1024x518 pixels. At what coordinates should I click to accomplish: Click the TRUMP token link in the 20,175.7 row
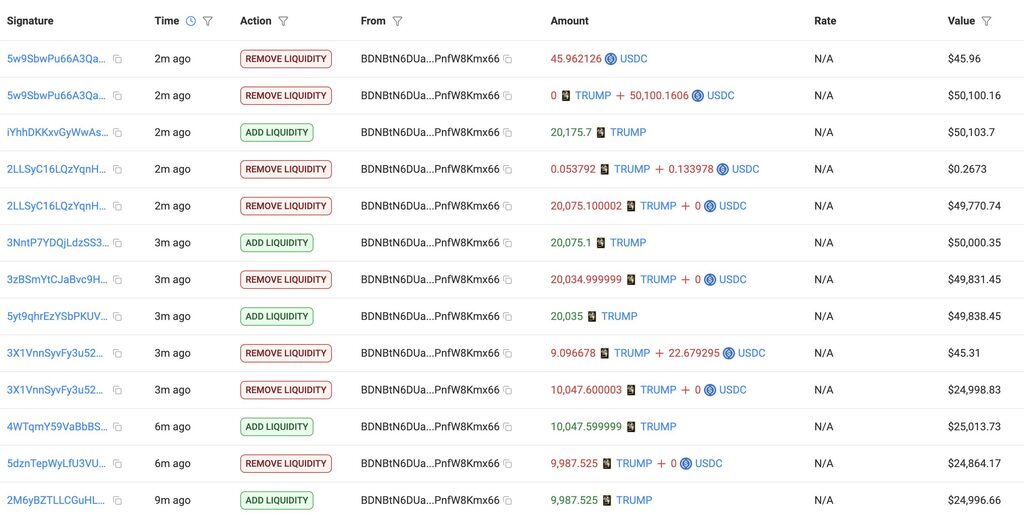point(628,132)
